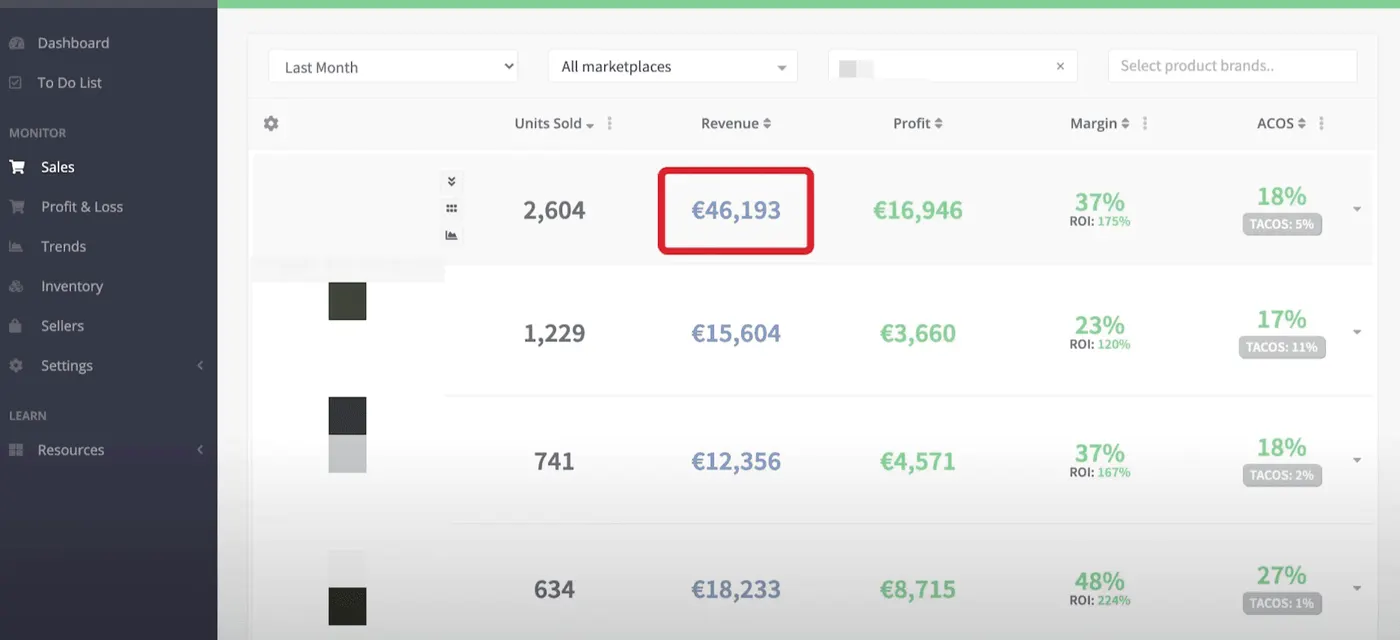Open To Do List page
This screenshot has height=640, width=1400.
pos(70,83)
